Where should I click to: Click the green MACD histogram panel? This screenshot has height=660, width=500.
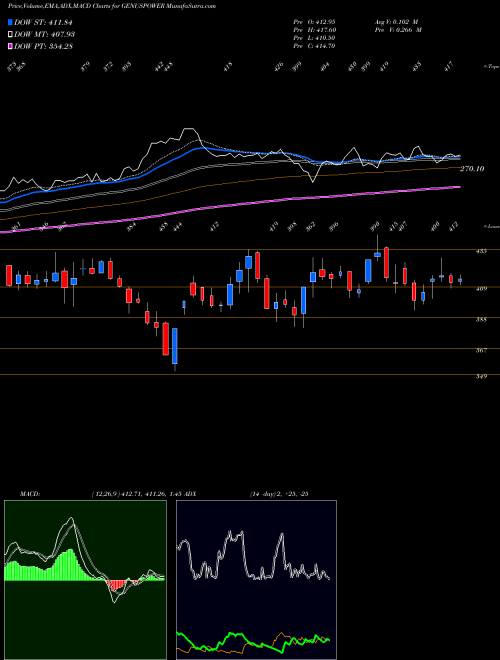pyautogui.click(x=85, y=580)
